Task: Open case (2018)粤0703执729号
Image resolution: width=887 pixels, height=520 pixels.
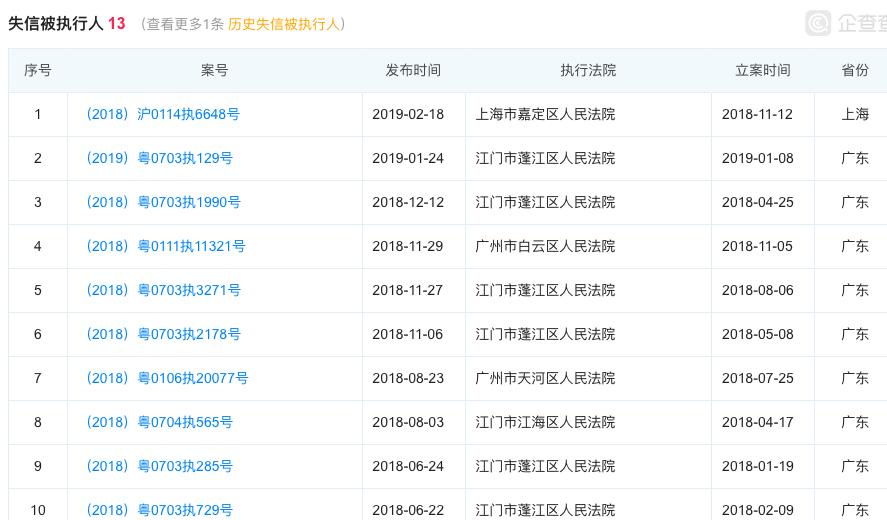Action: [159, 510]
